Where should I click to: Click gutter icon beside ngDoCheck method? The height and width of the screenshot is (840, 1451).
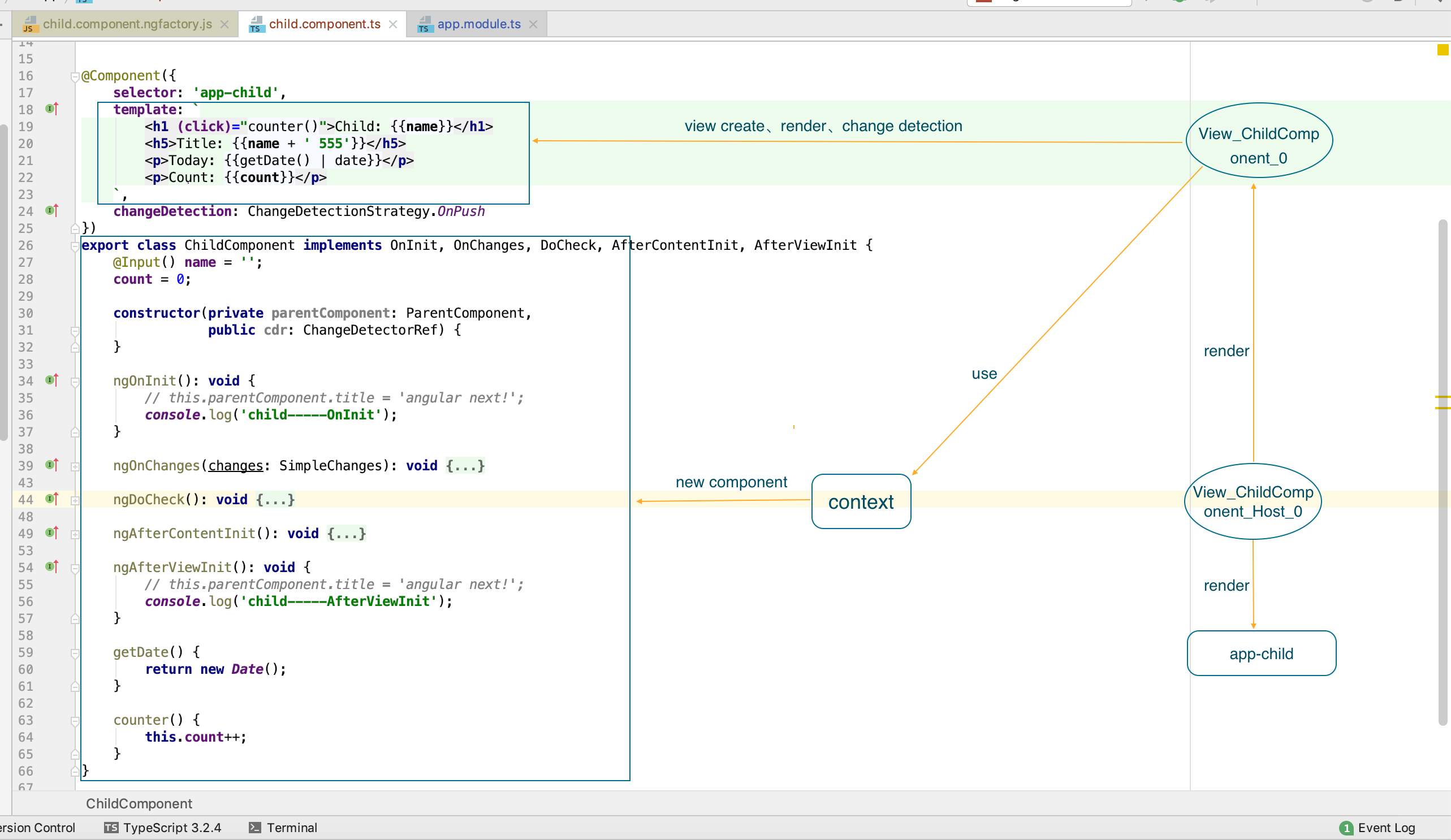point(52,499)
